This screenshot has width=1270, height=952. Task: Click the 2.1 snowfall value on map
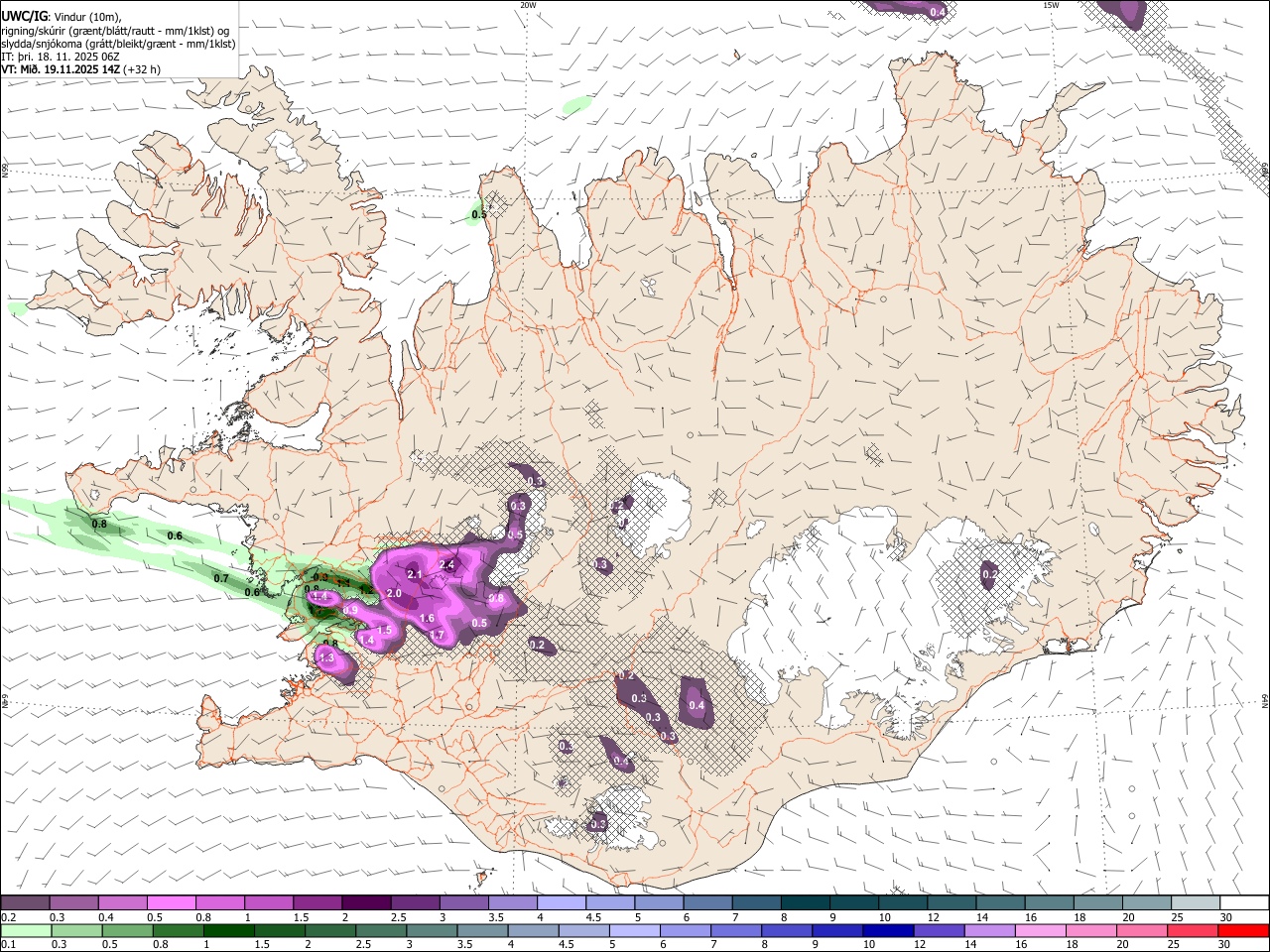point(415,574)
